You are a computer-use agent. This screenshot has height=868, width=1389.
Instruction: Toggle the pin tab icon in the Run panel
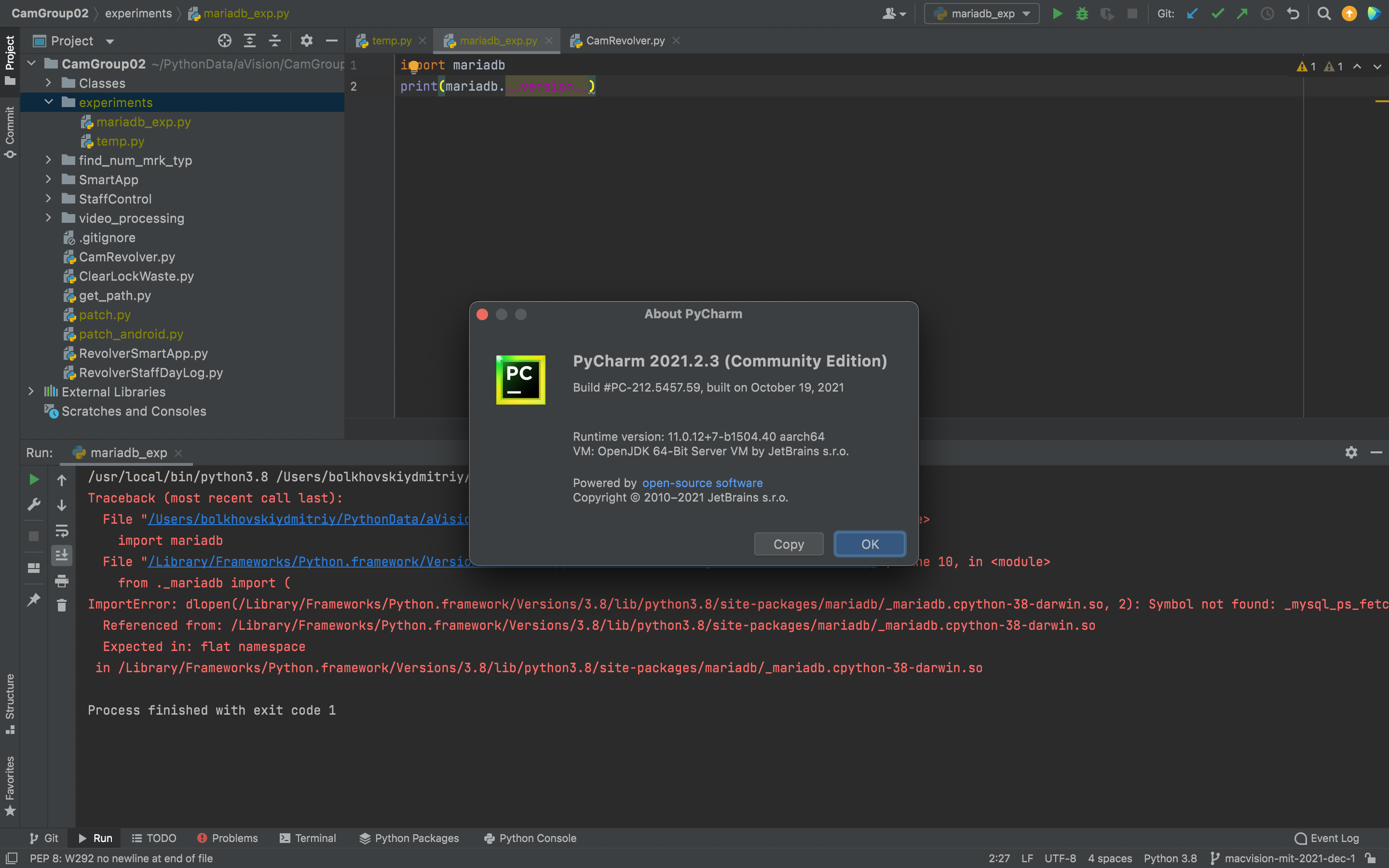[34, 600]
